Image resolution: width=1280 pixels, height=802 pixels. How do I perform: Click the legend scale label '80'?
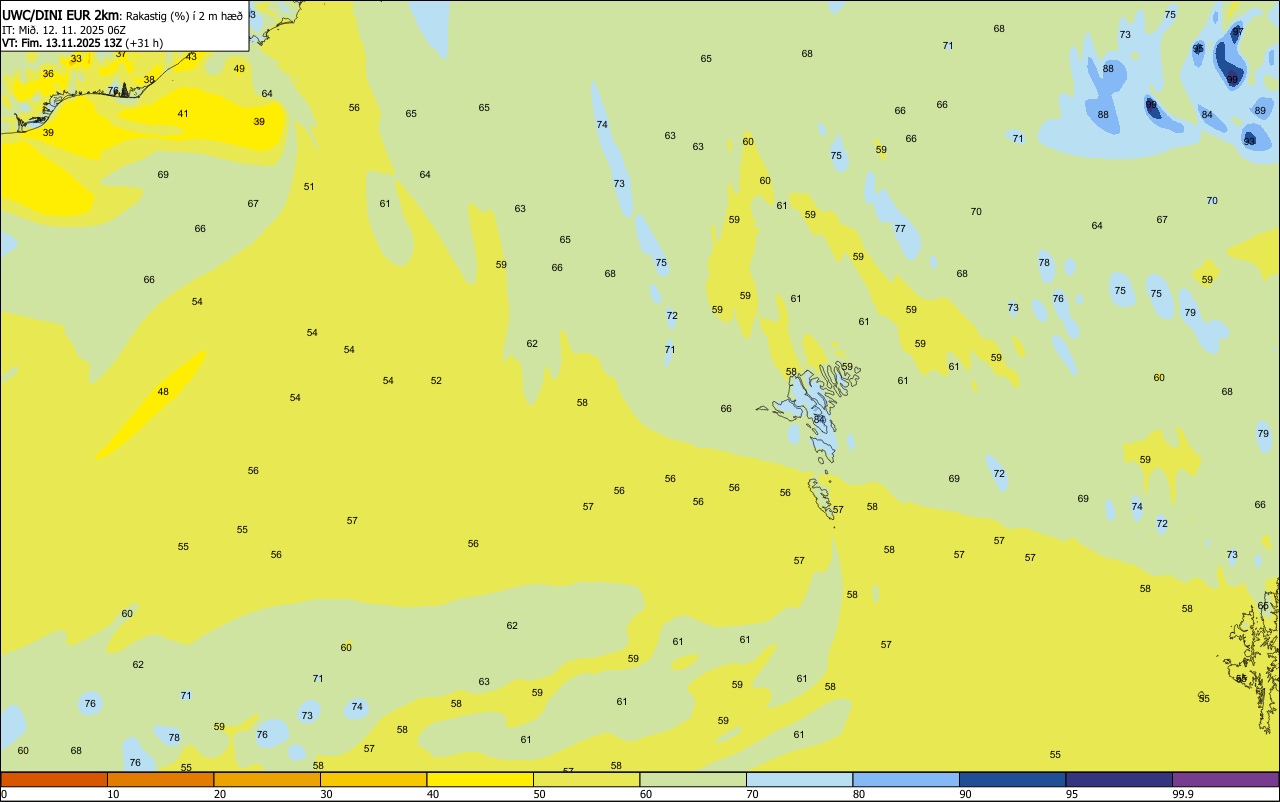859,794
